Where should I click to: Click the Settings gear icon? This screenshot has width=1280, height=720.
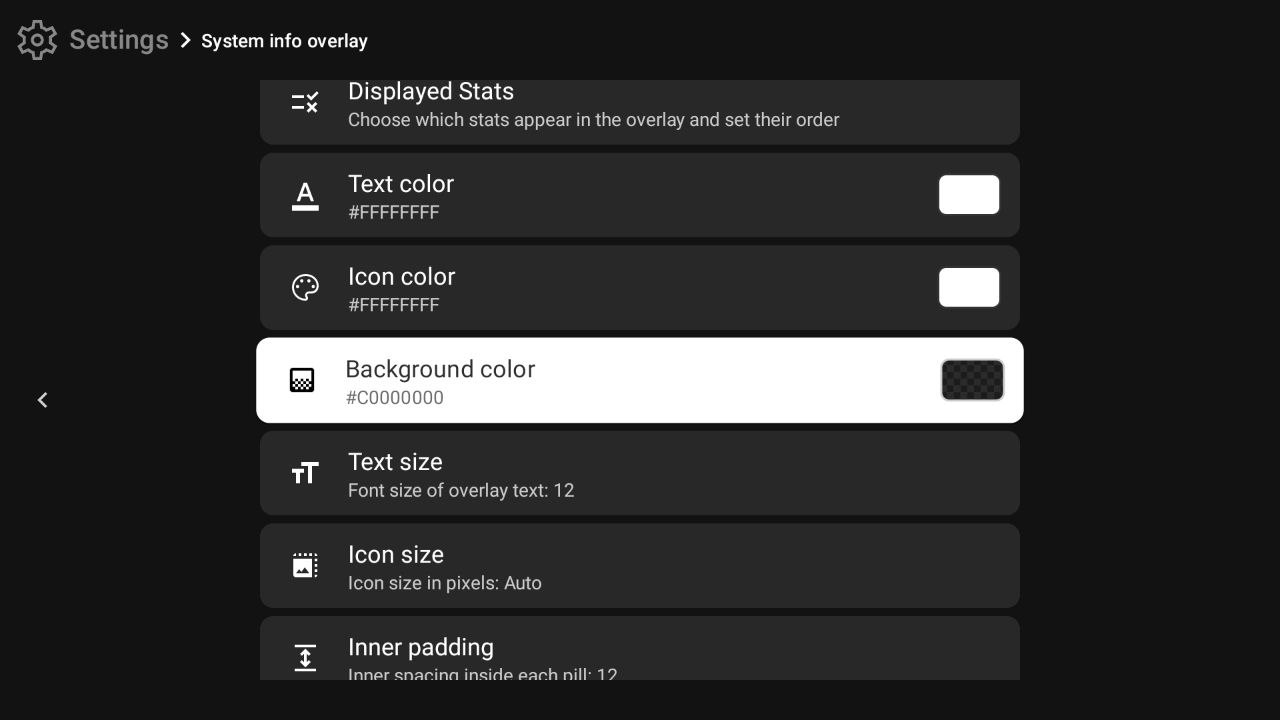click(37, 40)
